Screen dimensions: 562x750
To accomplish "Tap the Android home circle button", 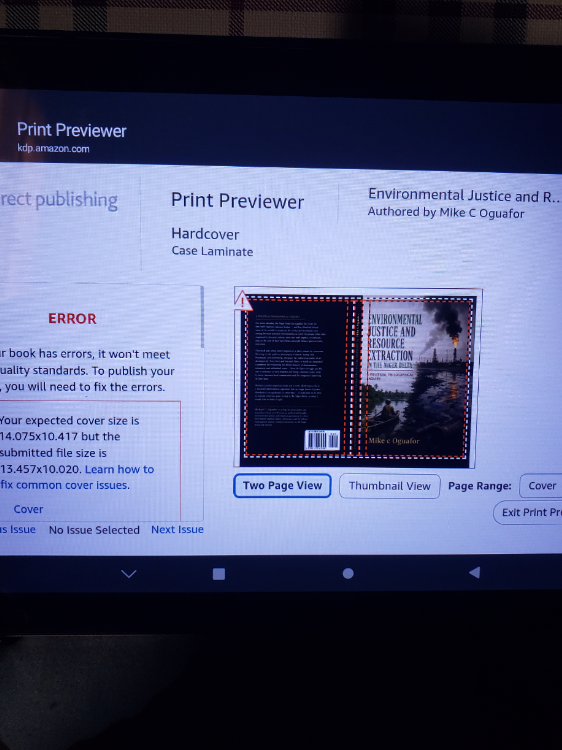I will pos(348,573).
